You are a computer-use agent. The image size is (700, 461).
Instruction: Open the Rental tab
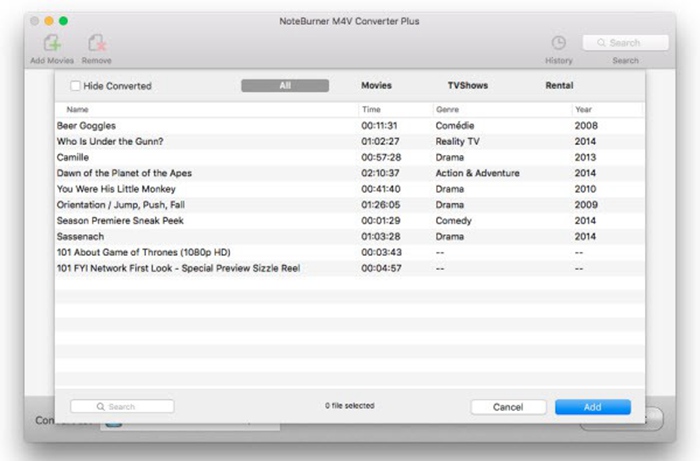(x=559, y=86)
